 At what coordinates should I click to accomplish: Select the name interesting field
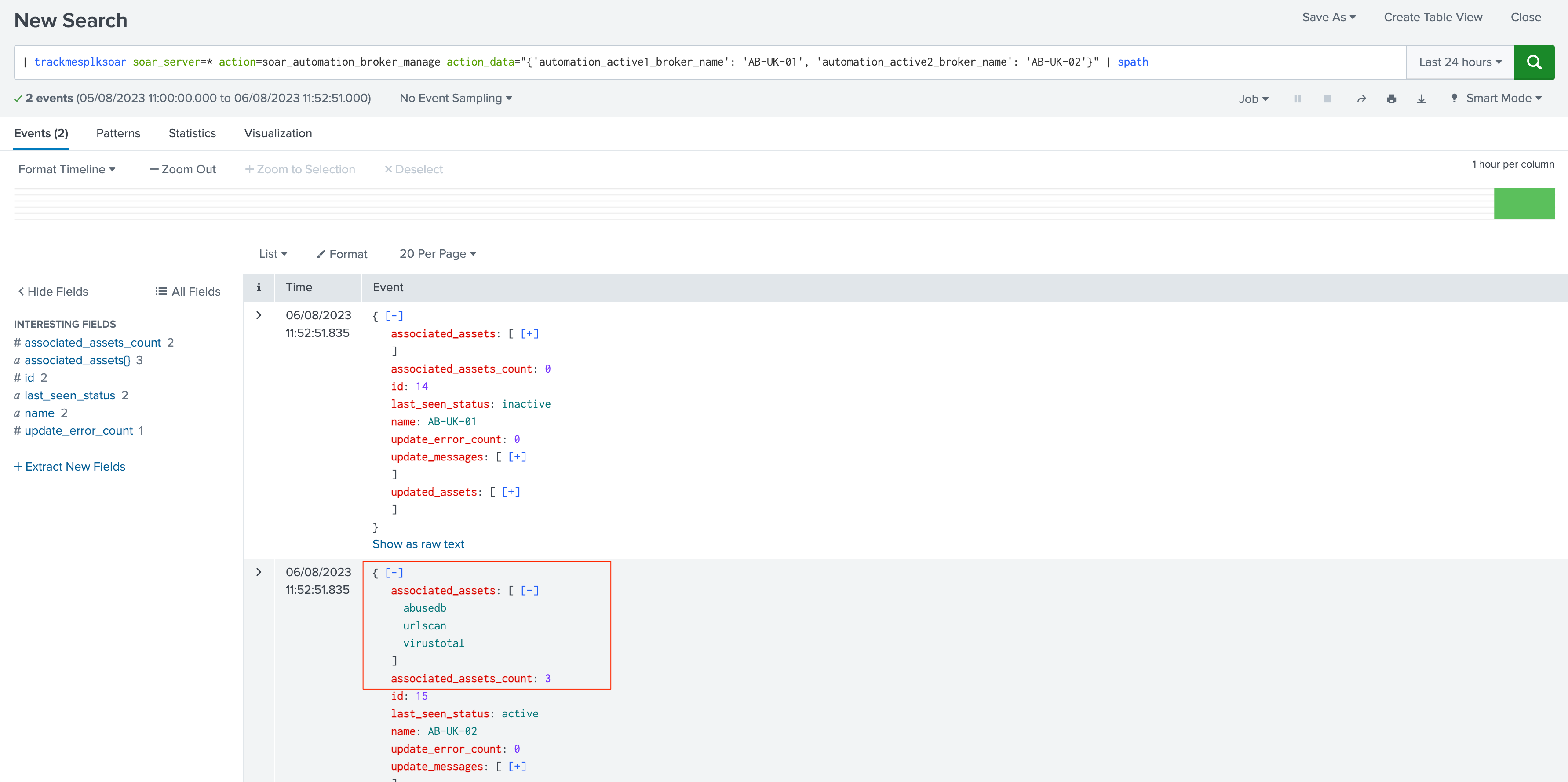click(40, 413)
